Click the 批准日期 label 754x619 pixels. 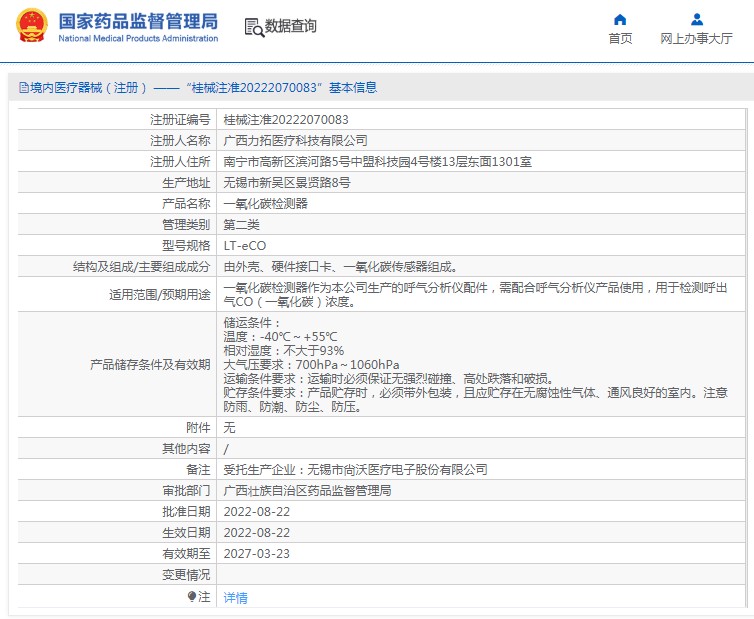(x=186, y=512)
